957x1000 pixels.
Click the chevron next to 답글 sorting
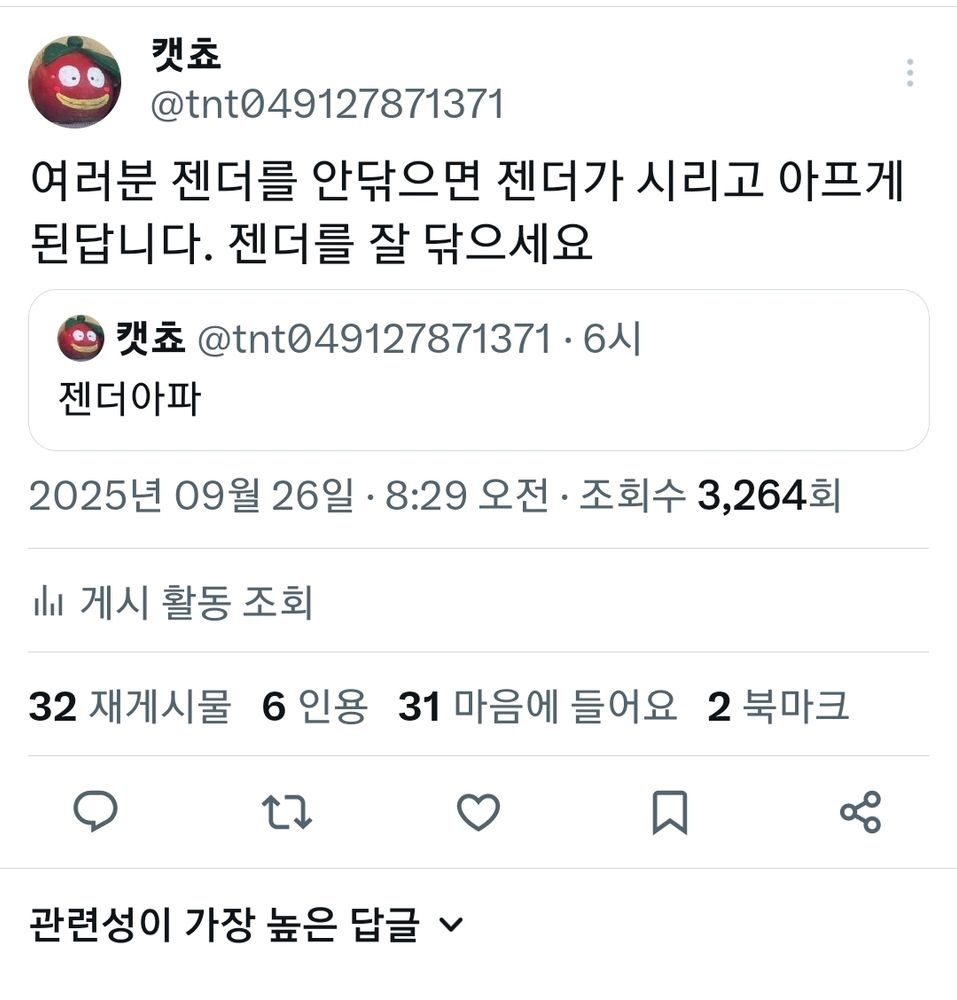[451, 924]
